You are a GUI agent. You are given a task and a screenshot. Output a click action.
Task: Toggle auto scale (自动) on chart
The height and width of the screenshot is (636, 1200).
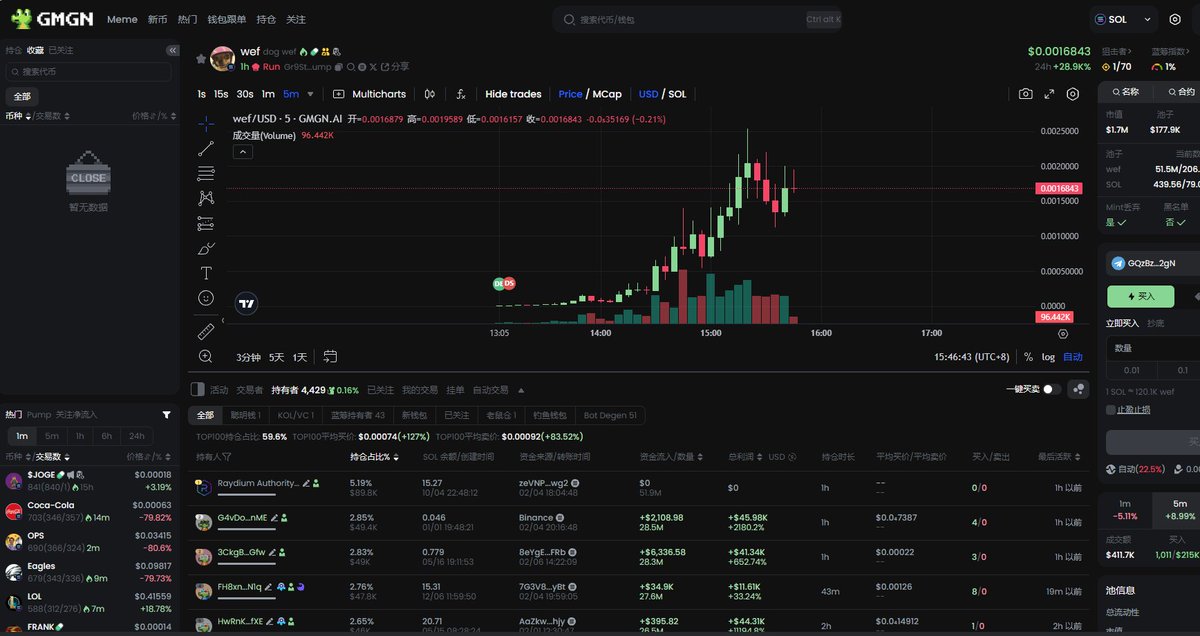(1072, 357)
